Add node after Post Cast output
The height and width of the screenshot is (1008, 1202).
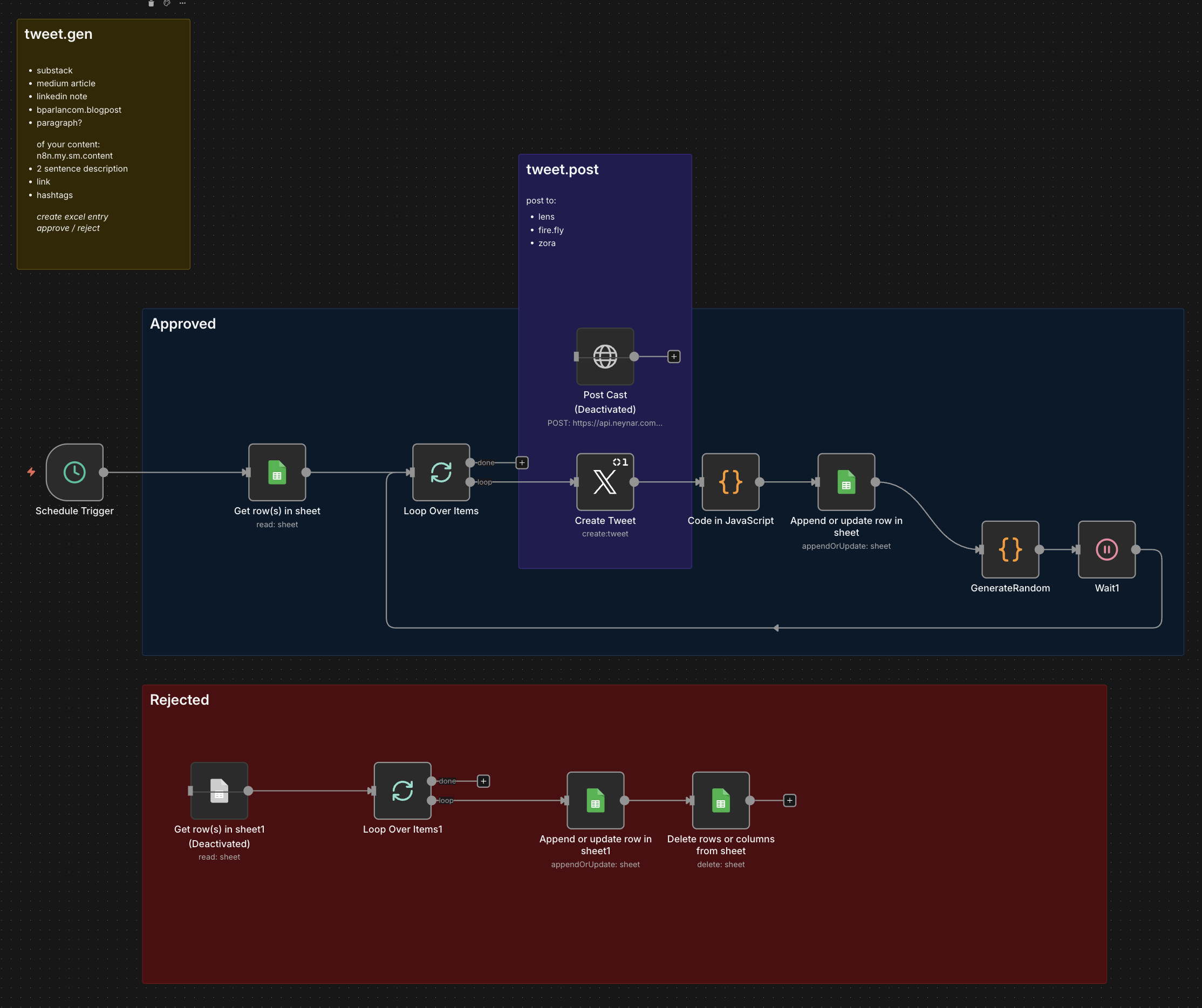[x=674, y=357]
